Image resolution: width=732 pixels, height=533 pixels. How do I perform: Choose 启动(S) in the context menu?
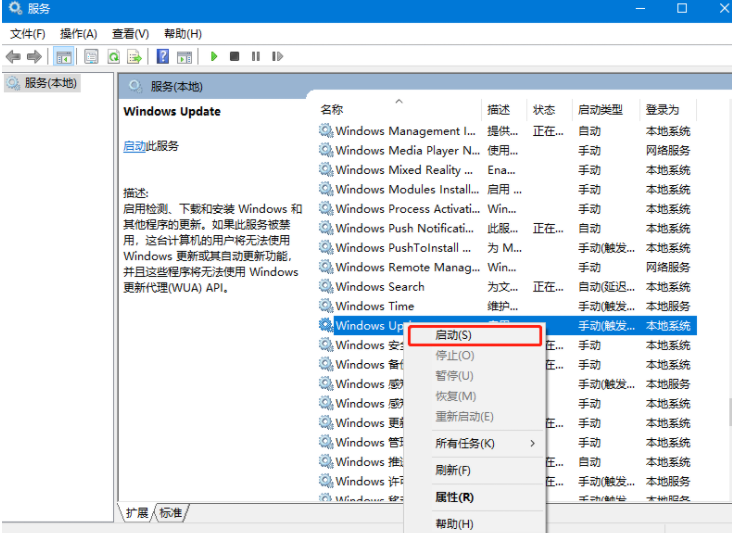[475, 335]
